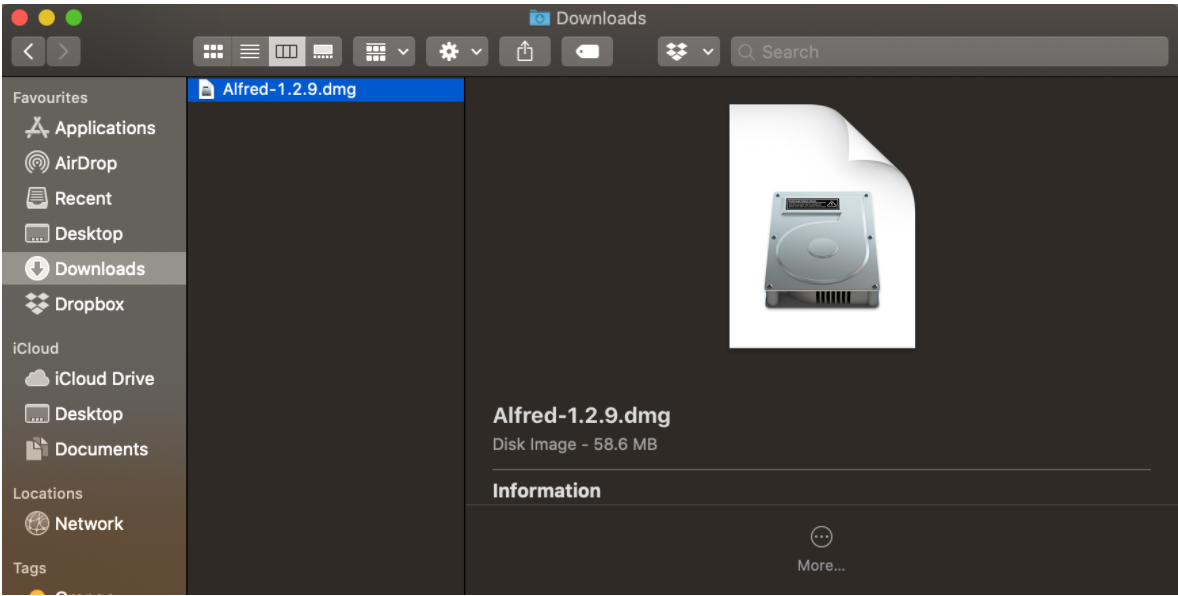
Task: Maximize the window with the green button
Action: point(73,18)
